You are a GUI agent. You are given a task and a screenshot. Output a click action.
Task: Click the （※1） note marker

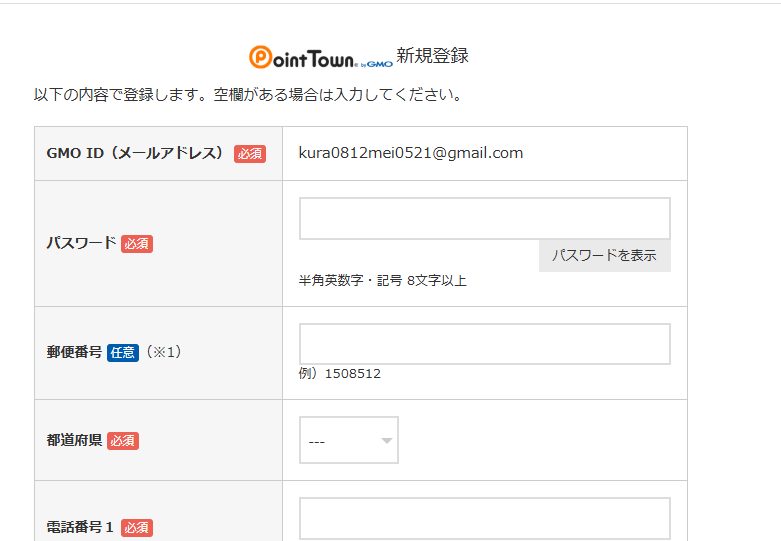pos(164,352)
